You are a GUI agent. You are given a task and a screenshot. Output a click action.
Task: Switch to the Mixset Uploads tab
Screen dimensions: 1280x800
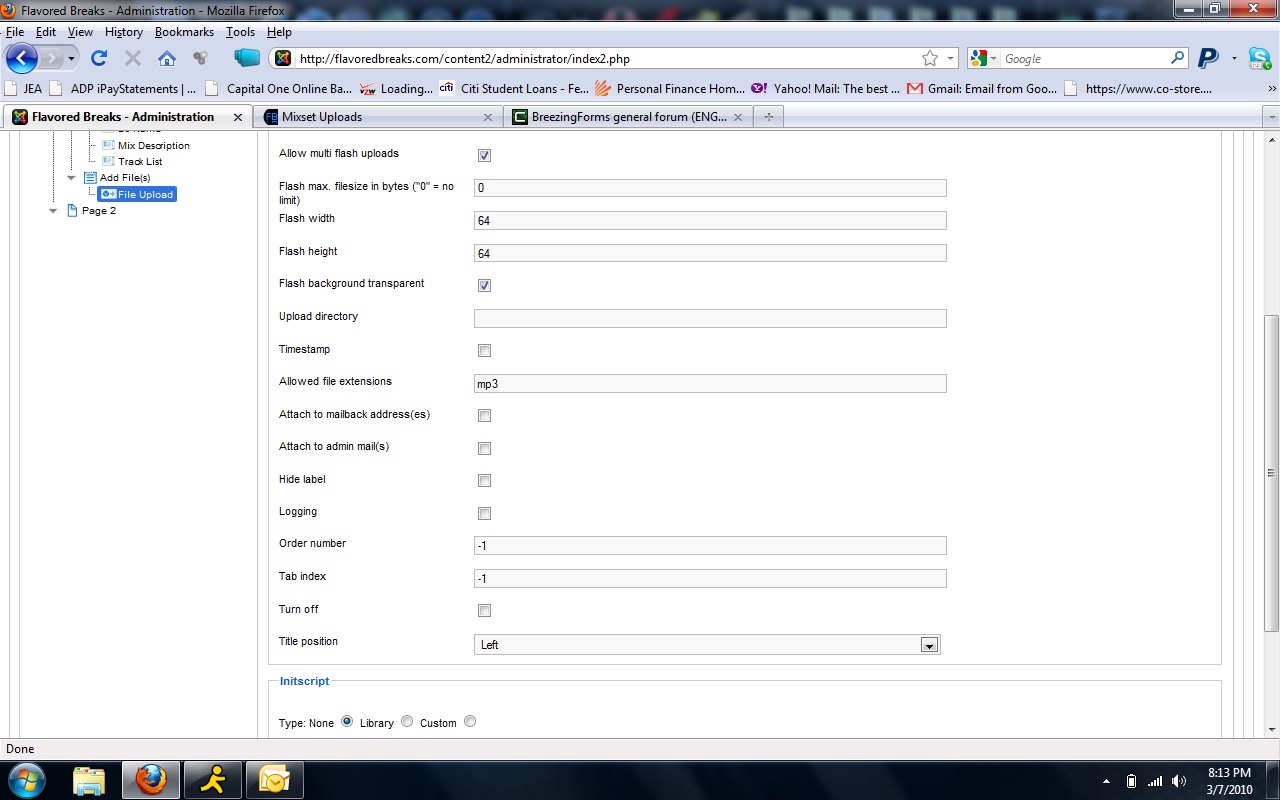[x=378, y=117]
